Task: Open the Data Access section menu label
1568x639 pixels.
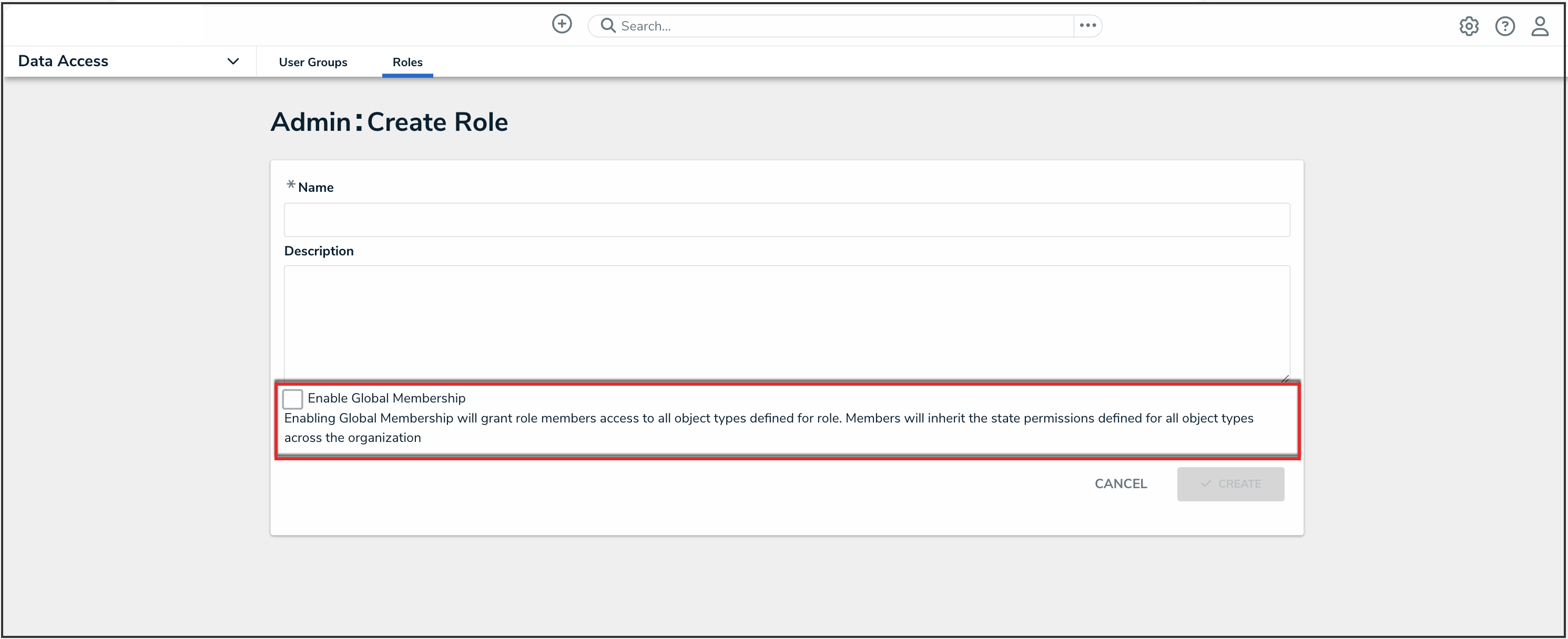Action: tap(63, 61)
